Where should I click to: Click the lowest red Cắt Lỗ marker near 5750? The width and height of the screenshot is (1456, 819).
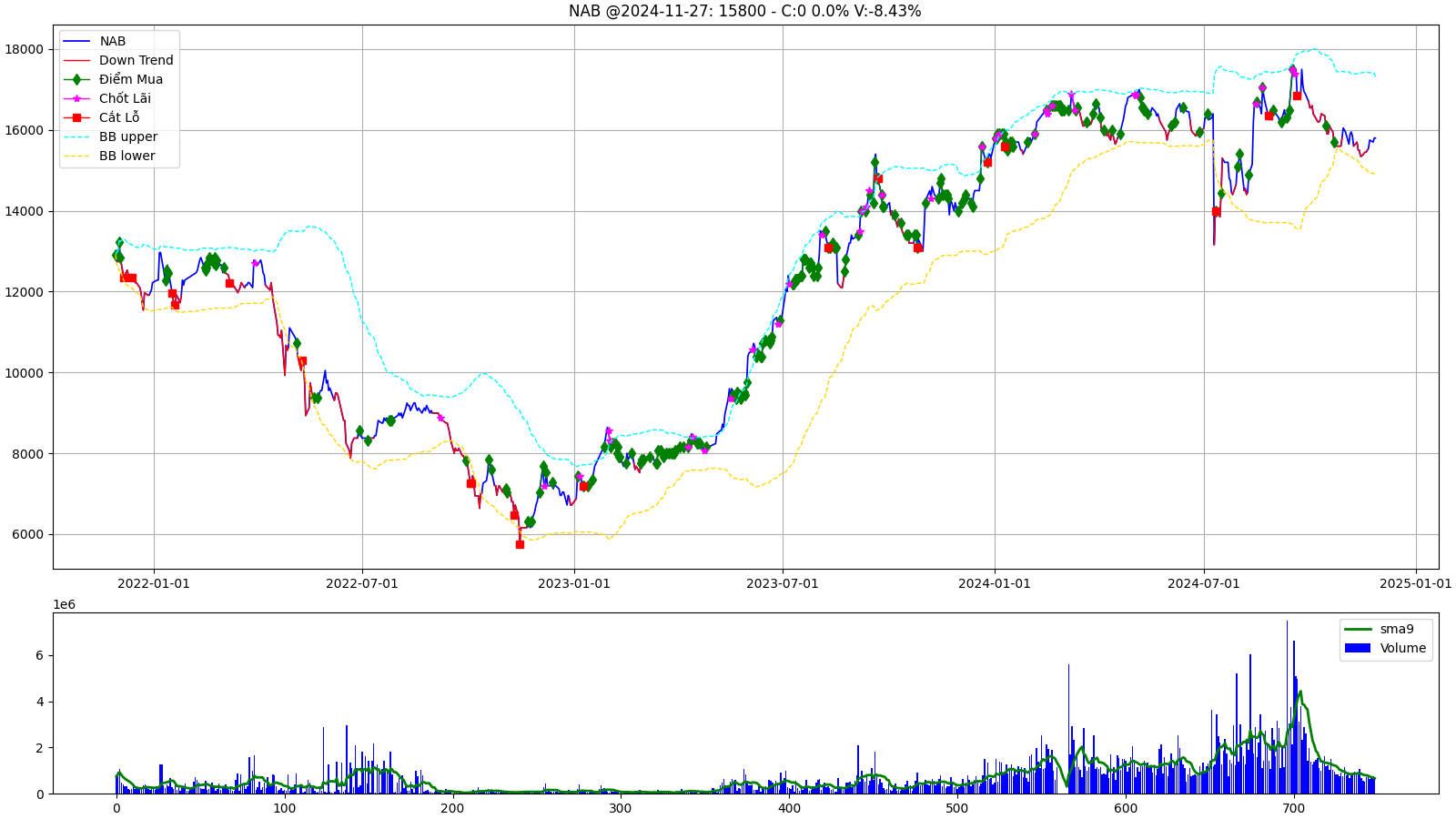(520, 544)
